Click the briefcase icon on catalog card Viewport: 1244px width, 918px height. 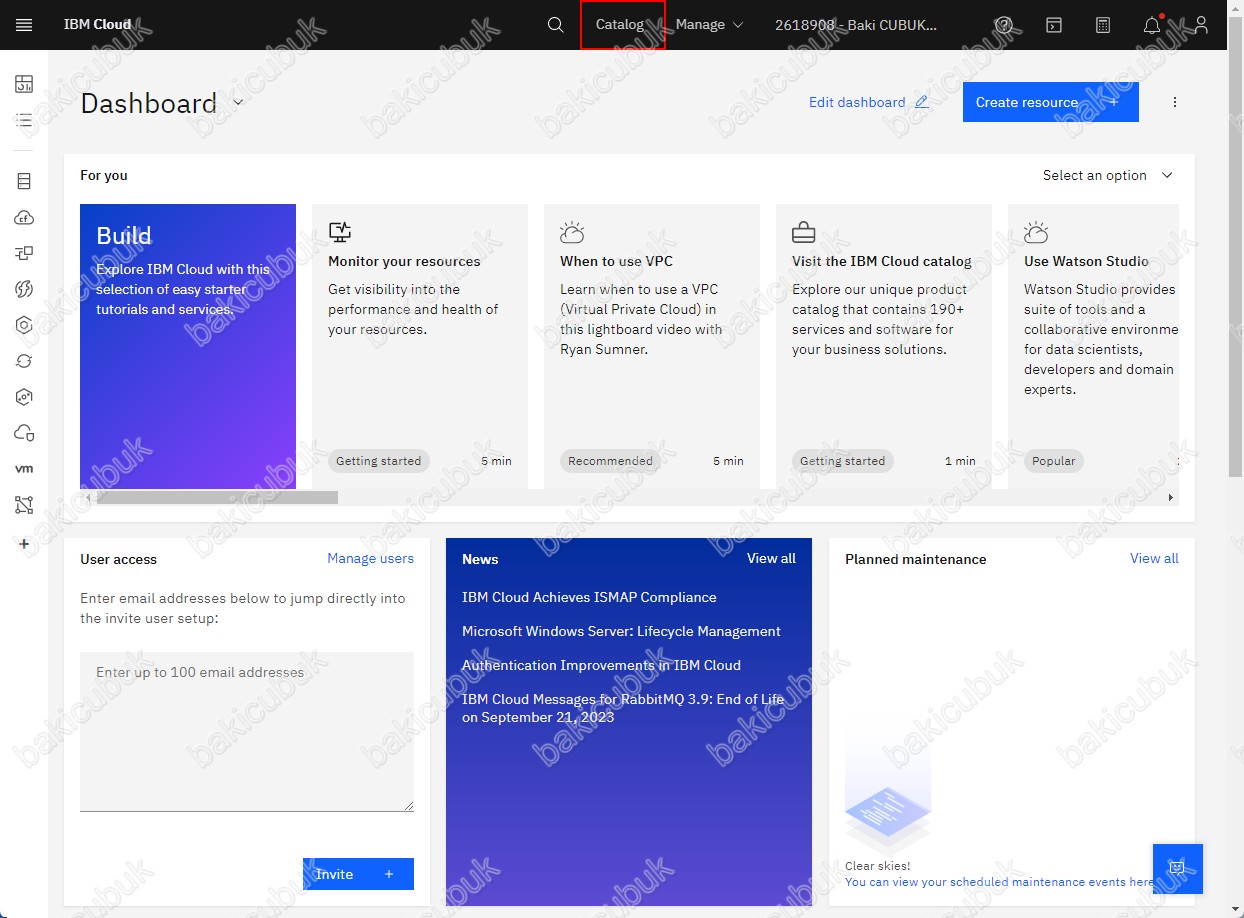click(x=804, y=233)
